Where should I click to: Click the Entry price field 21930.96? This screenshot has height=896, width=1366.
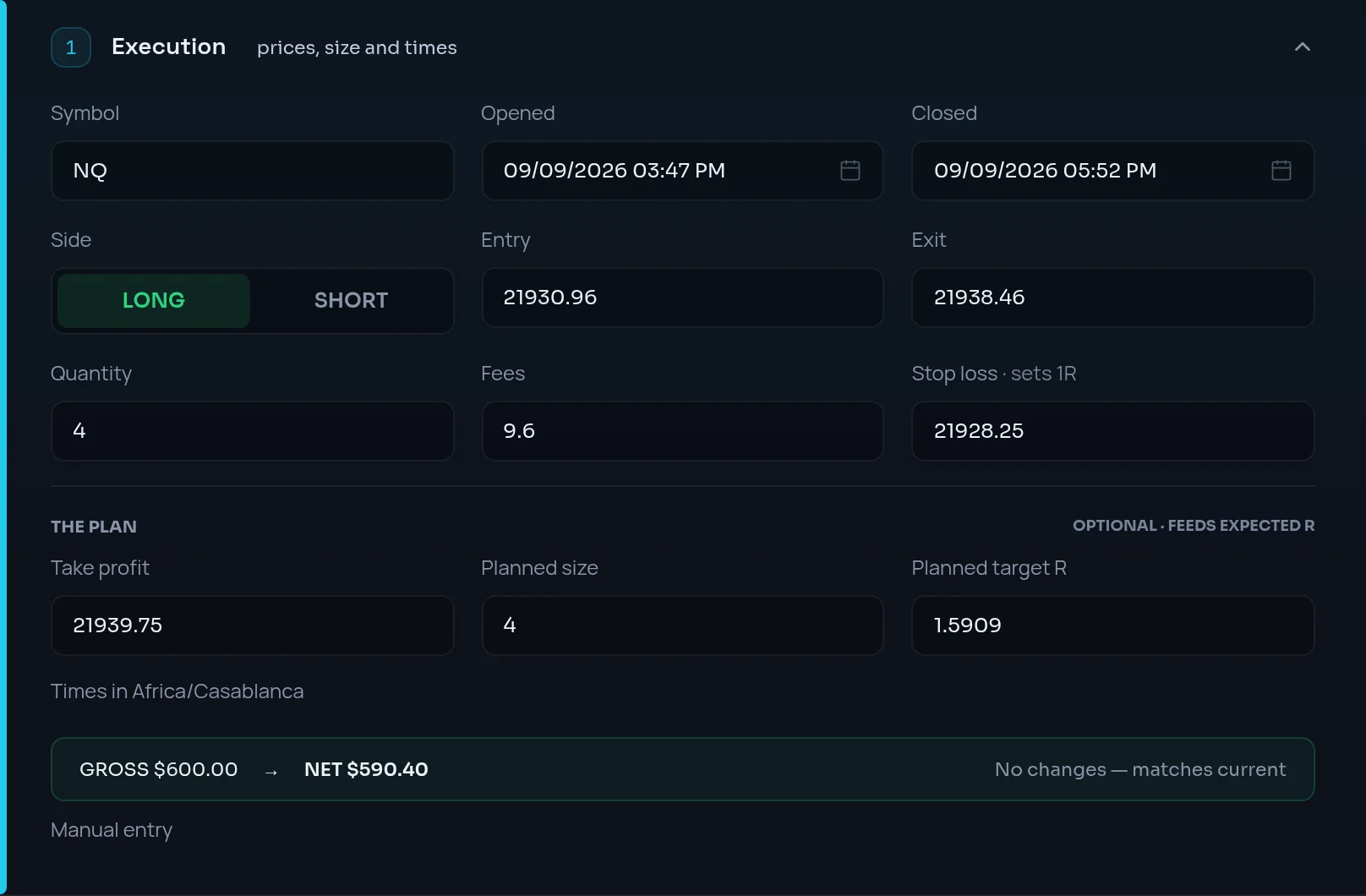coord(682,298)
